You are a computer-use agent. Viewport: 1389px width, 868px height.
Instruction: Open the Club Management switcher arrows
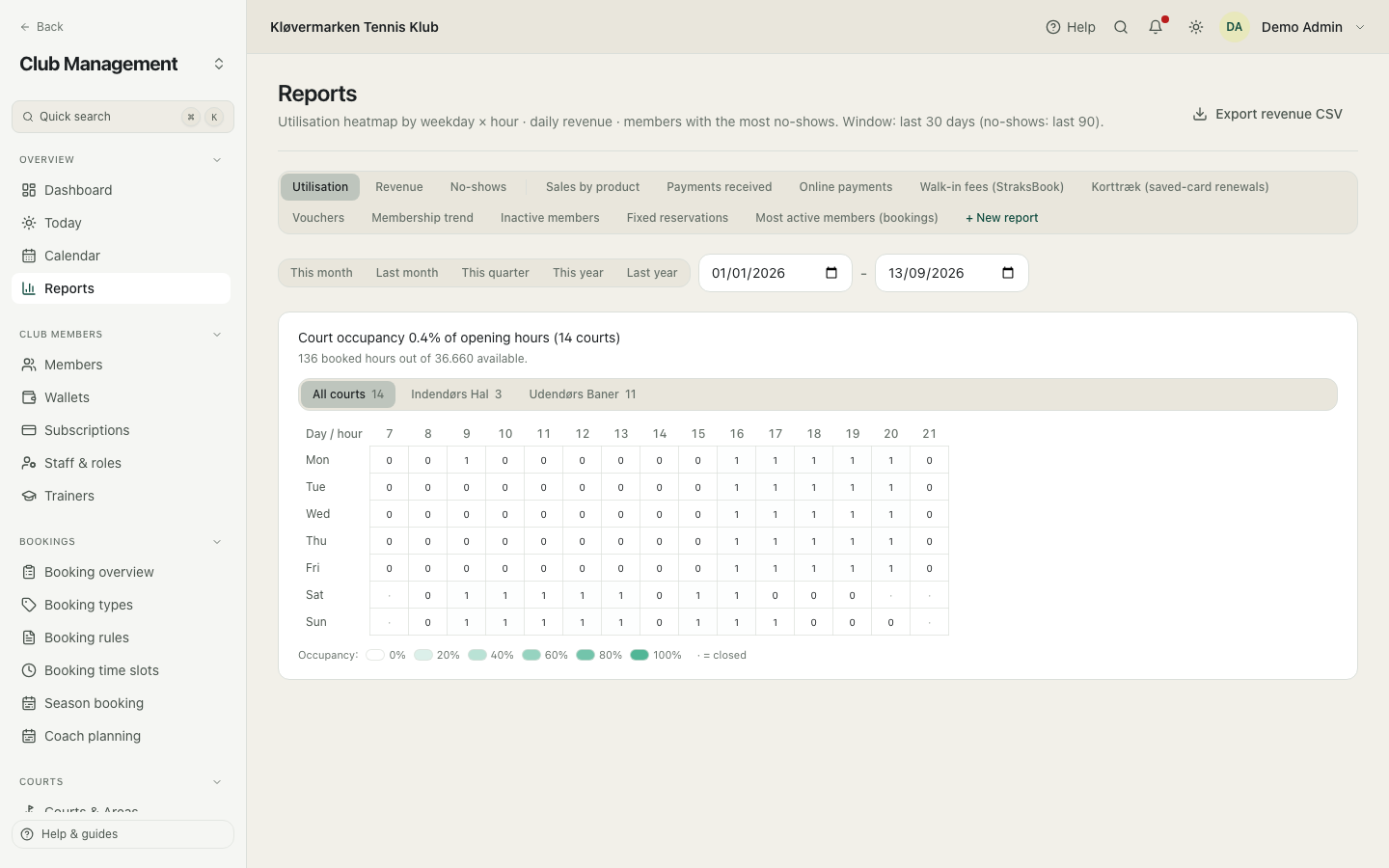[x=219, y=64]
